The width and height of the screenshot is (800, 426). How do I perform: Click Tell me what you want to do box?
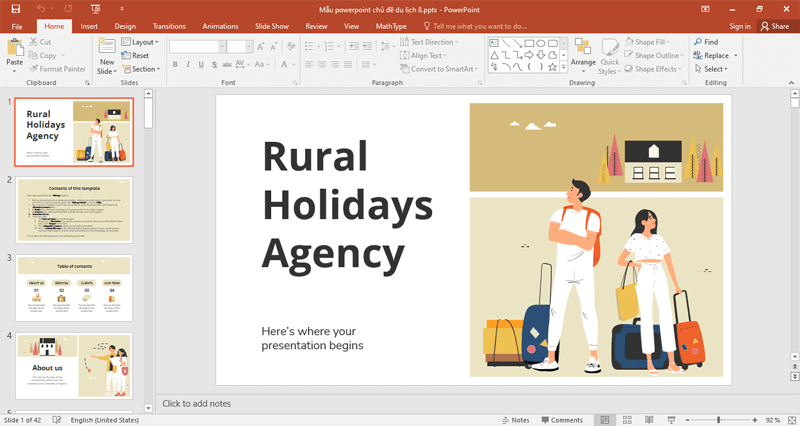click(x=474, y=26)
